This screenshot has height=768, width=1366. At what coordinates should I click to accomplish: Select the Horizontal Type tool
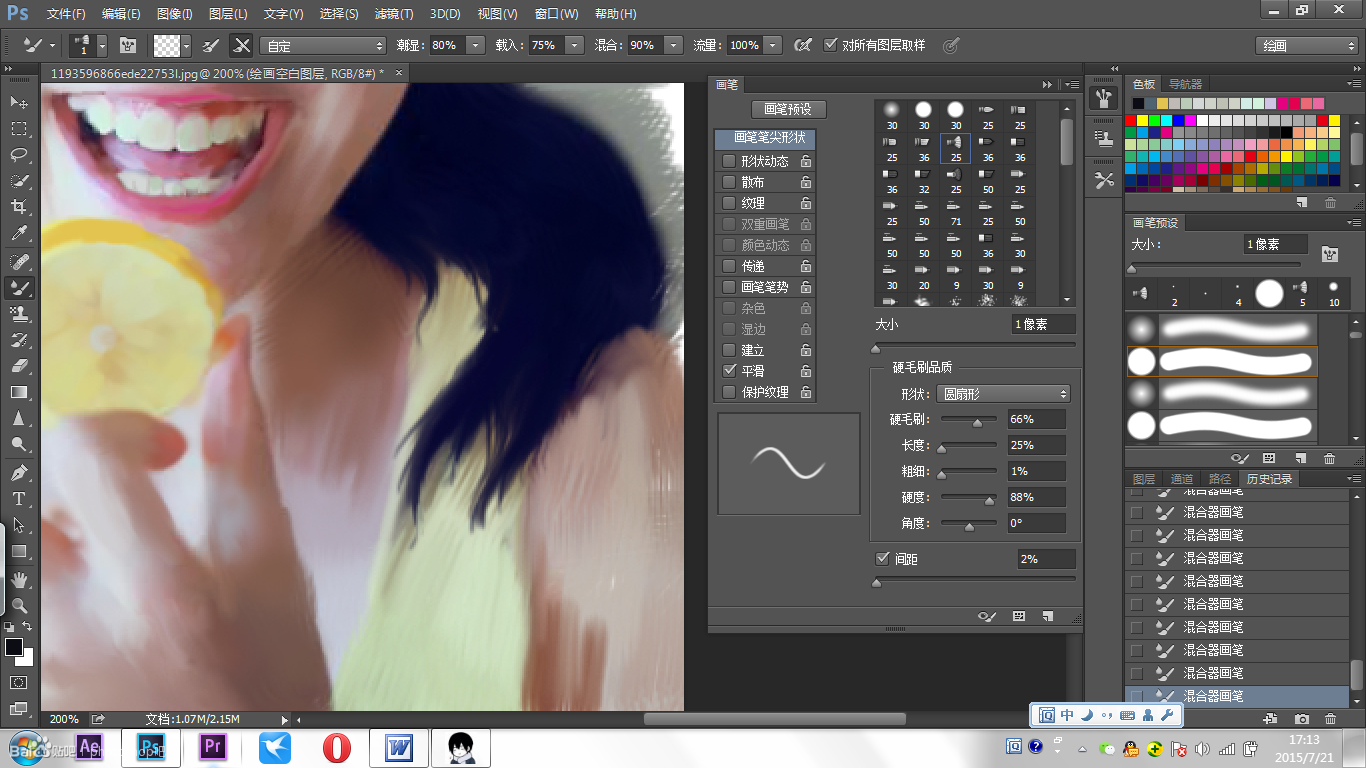point(19,499)
